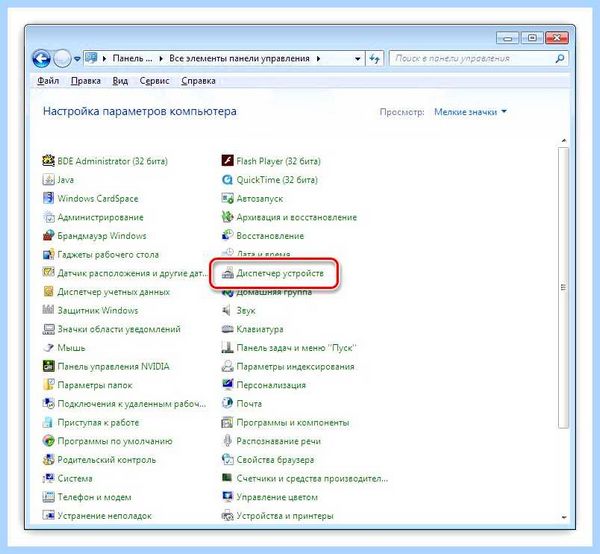Click the Windows CardSpace icon
The image size is (600, 554).
48,198
